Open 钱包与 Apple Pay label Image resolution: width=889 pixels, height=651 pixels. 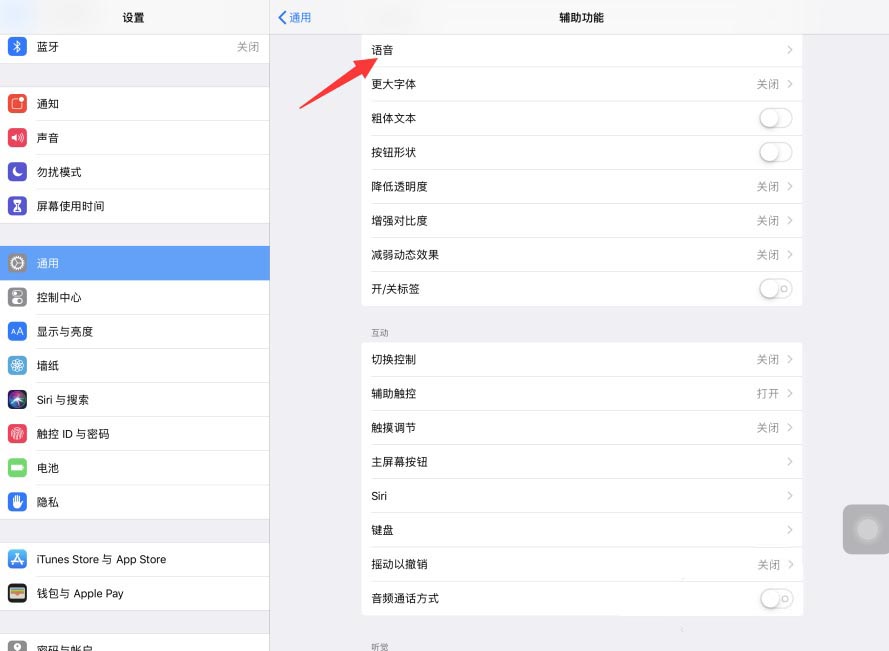(80, 593)
